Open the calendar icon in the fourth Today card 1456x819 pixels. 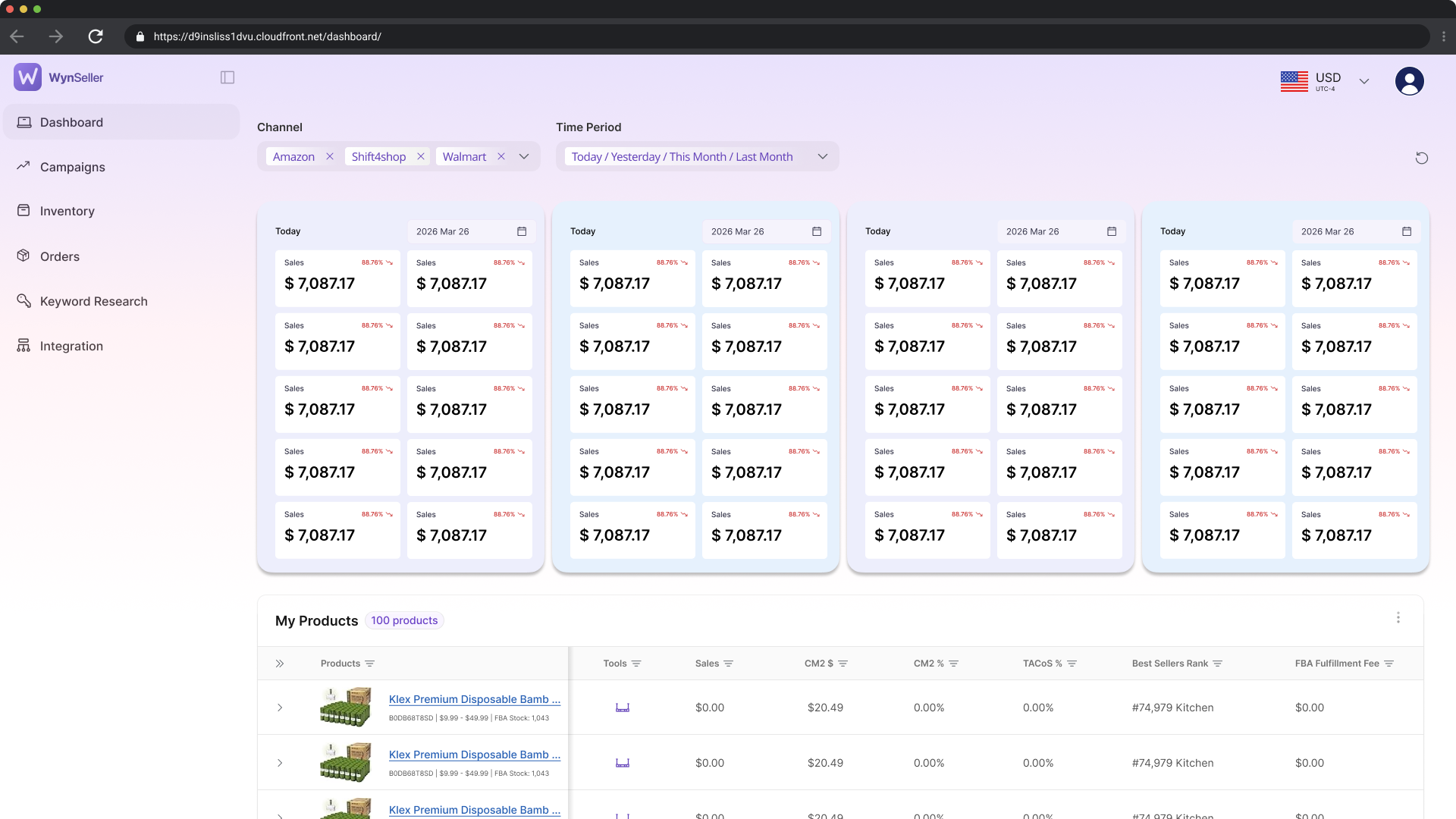pos(1407,231)
